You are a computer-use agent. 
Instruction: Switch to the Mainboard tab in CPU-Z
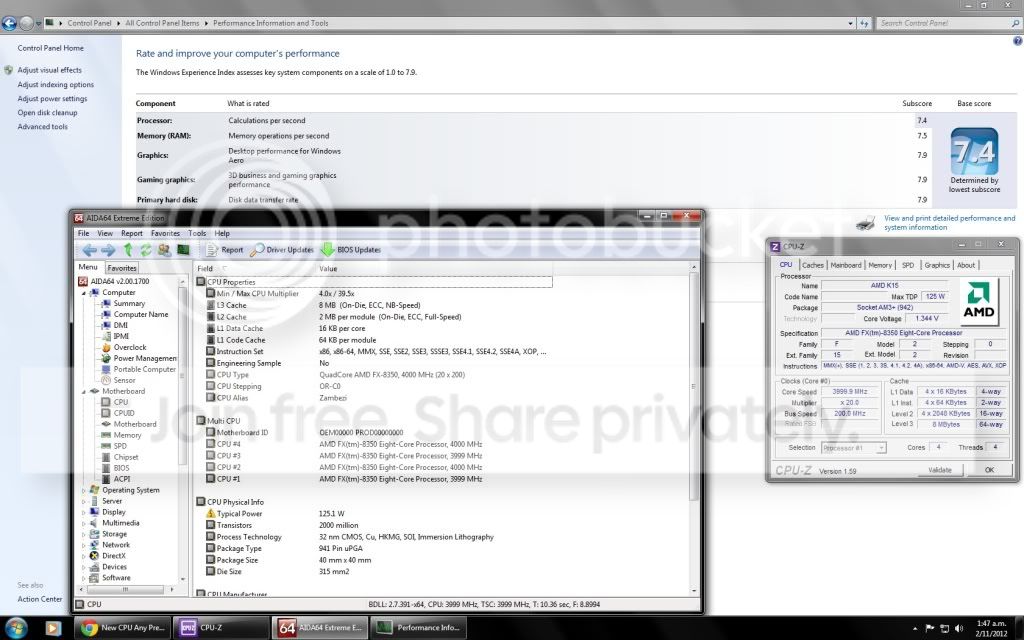tap(846, 265)
